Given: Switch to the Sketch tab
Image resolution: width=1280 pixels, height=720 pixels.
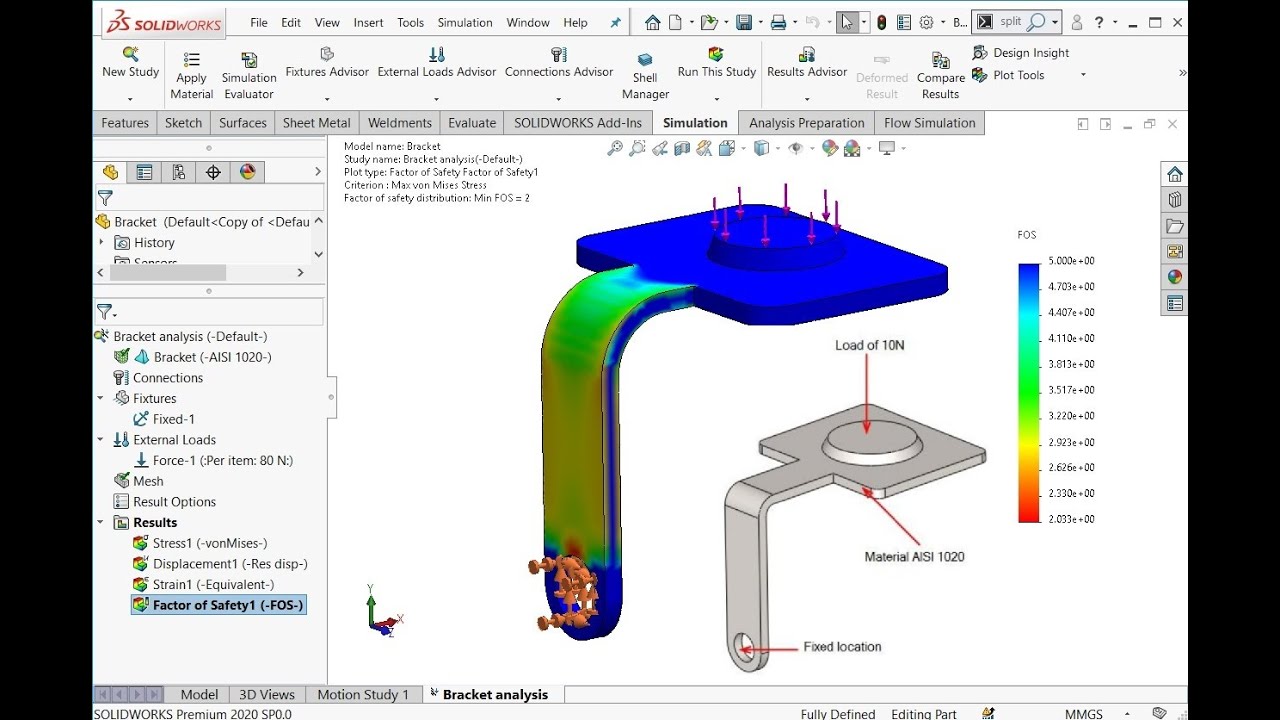Looking at the screenshot, I should tap(183, 123).
